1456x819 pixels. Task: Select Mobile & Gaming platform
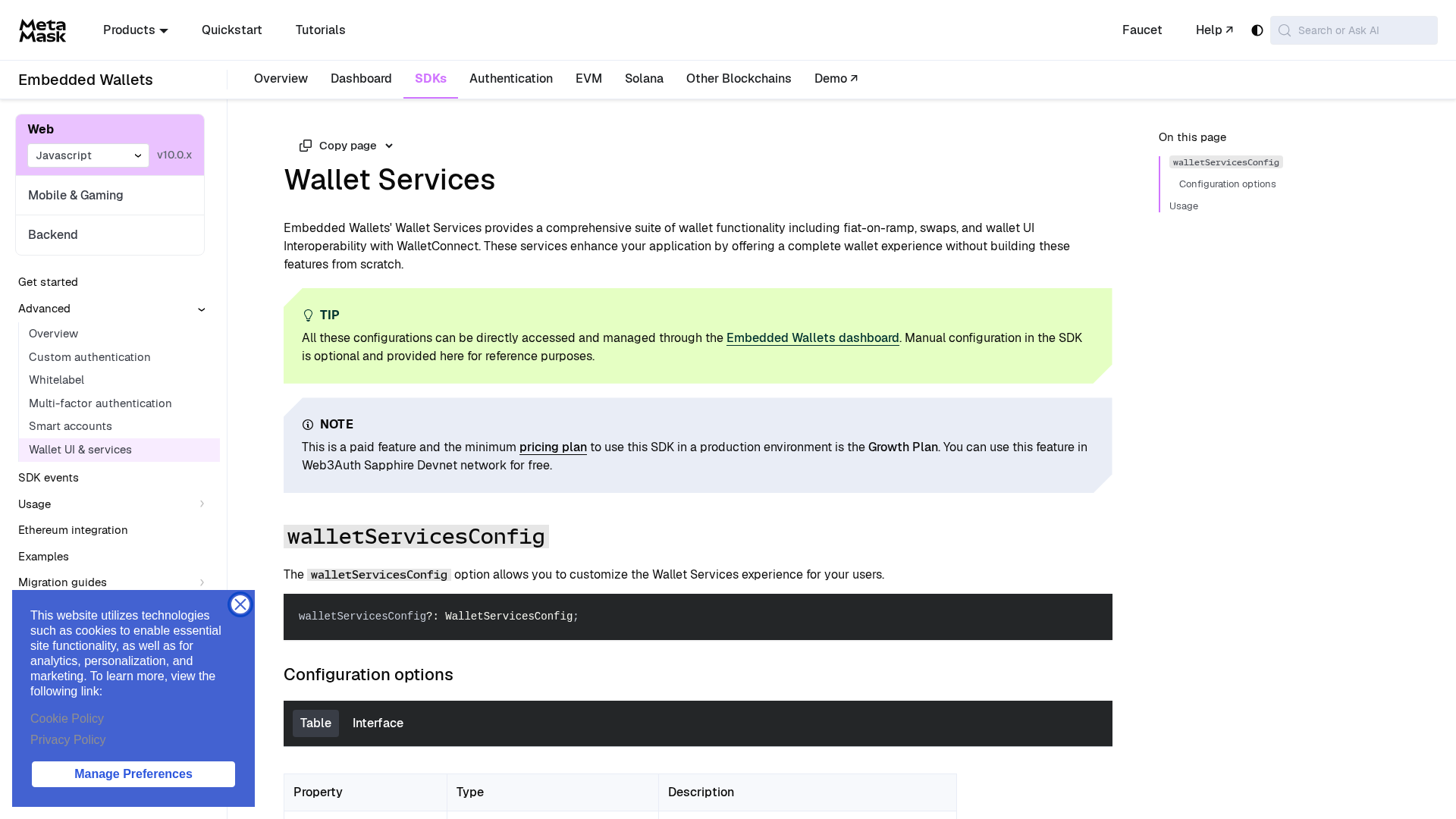110,196
